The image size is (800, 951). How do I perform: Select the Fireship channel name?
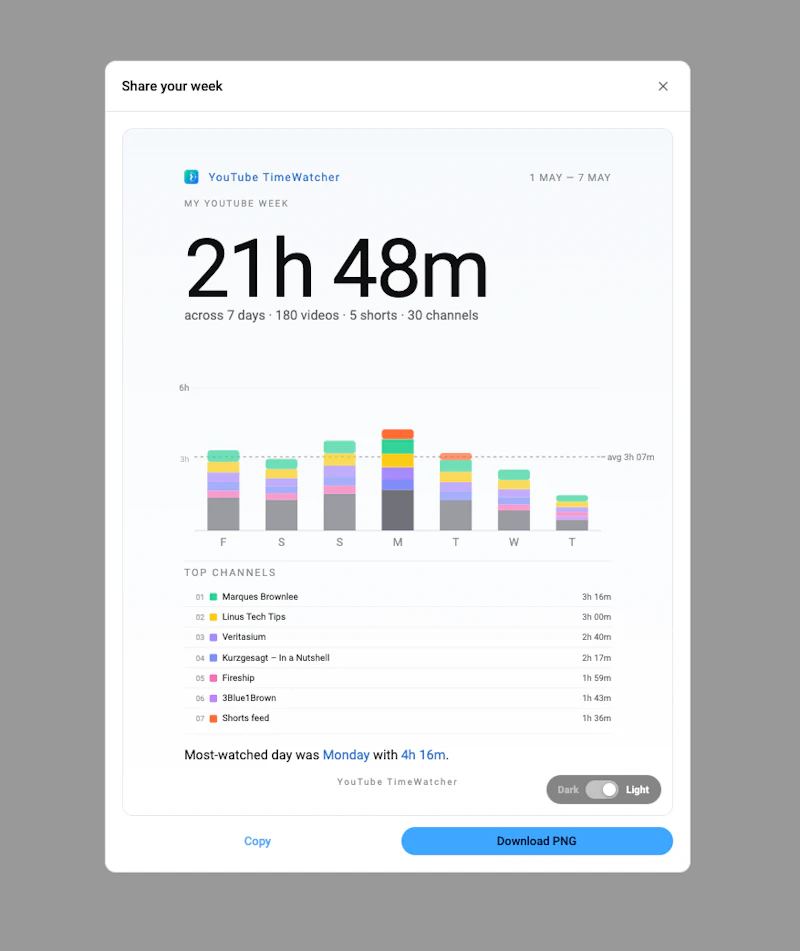click(x=238, y=677)
